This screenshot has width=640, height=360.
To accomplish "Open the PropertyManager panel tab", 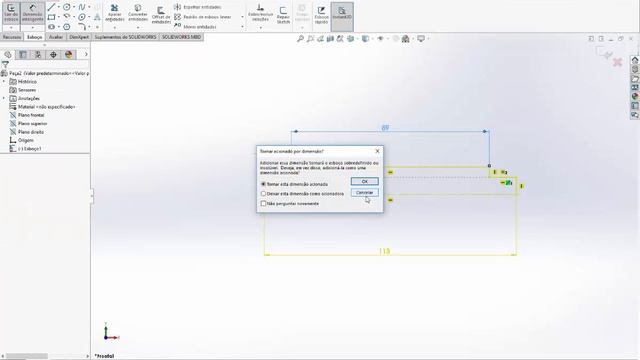I will (x=22, y=54).
